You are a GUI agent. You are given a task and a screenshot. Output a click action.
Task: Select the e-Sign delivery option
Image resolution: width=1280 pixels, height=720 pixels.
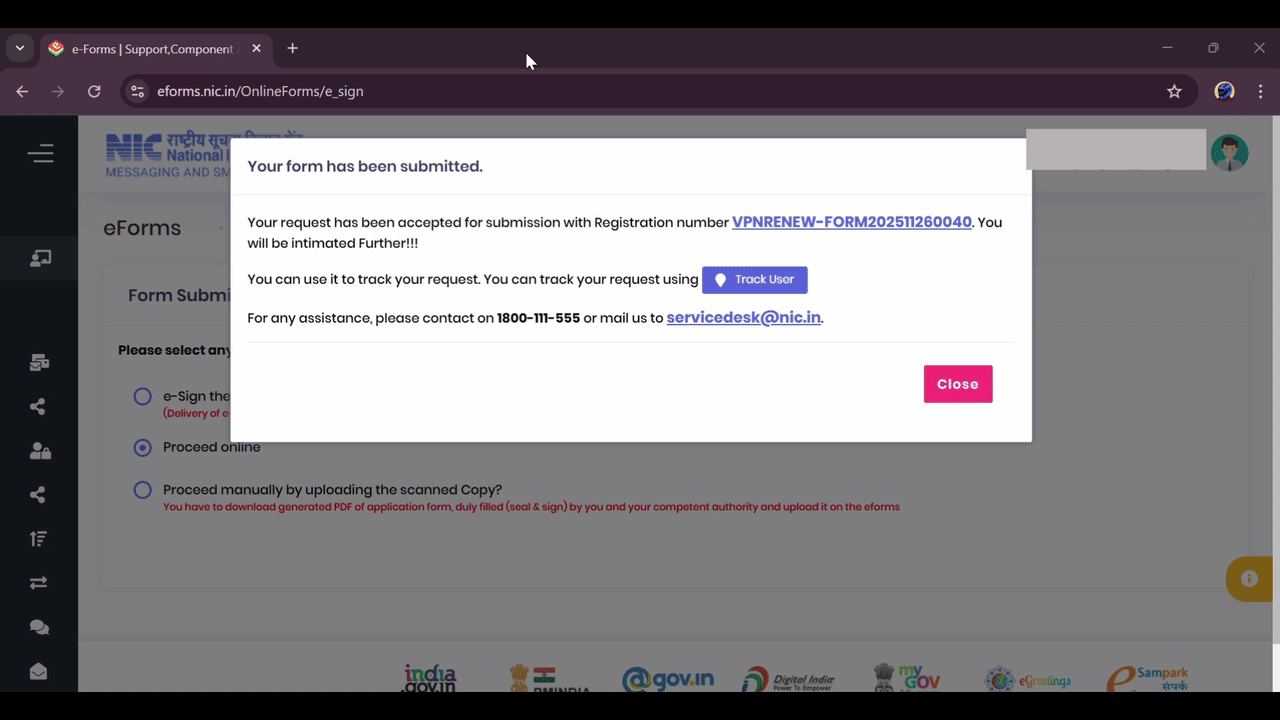click(x=142, y=396)
